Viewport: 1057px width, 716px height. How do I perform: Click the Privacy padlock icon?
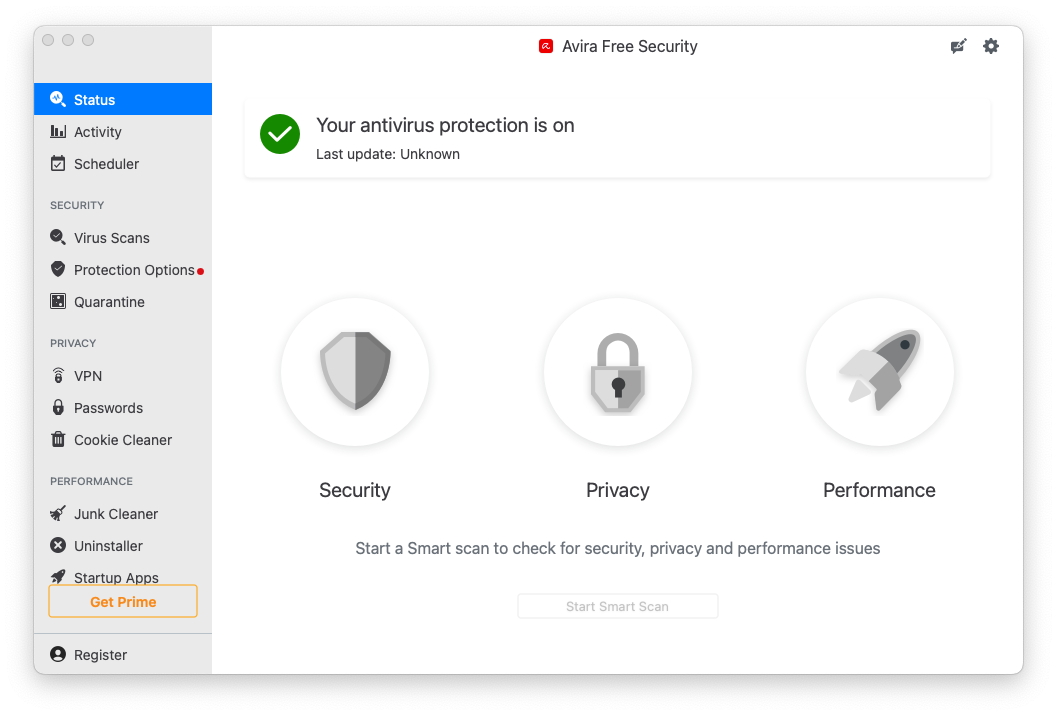[617, 372]
